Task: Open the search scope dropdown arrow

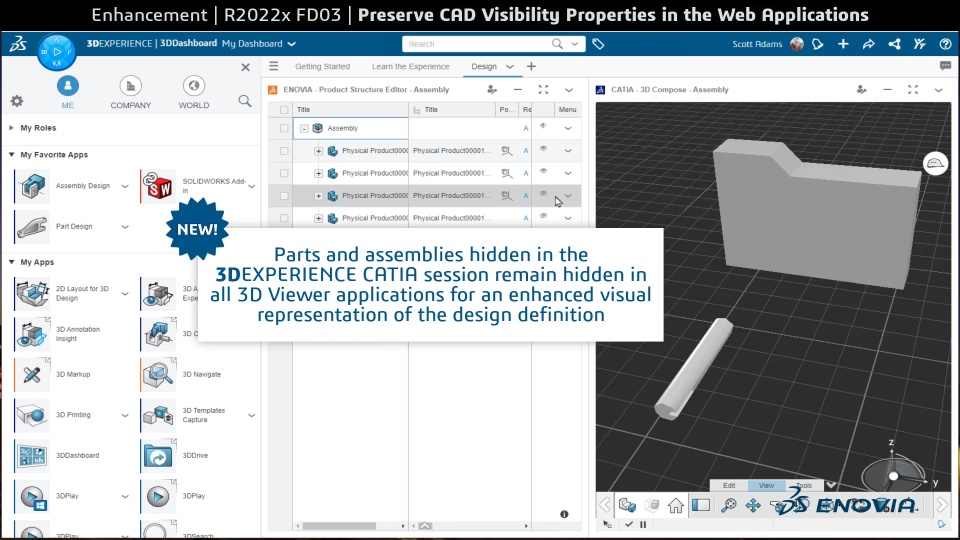Action: point(575,43)
